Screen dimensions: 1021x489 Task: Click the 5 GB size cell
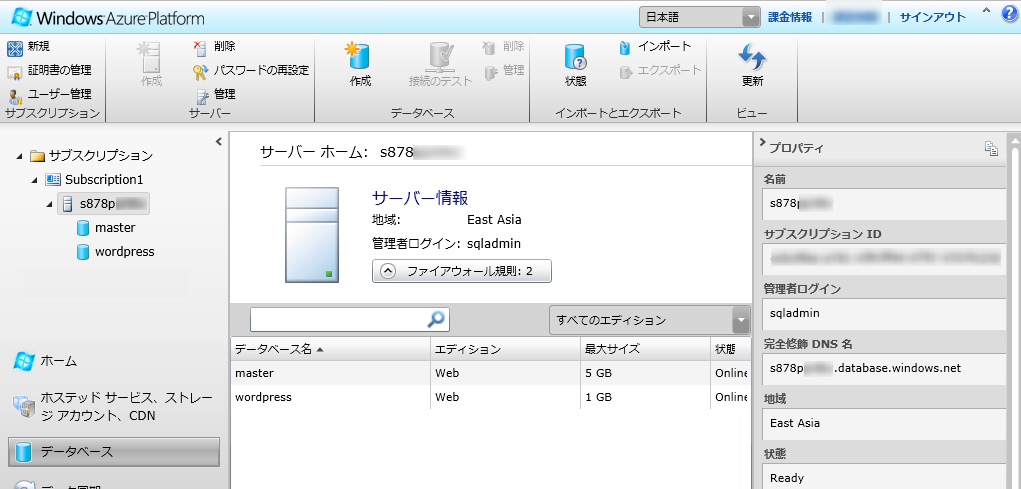(645, 373)
